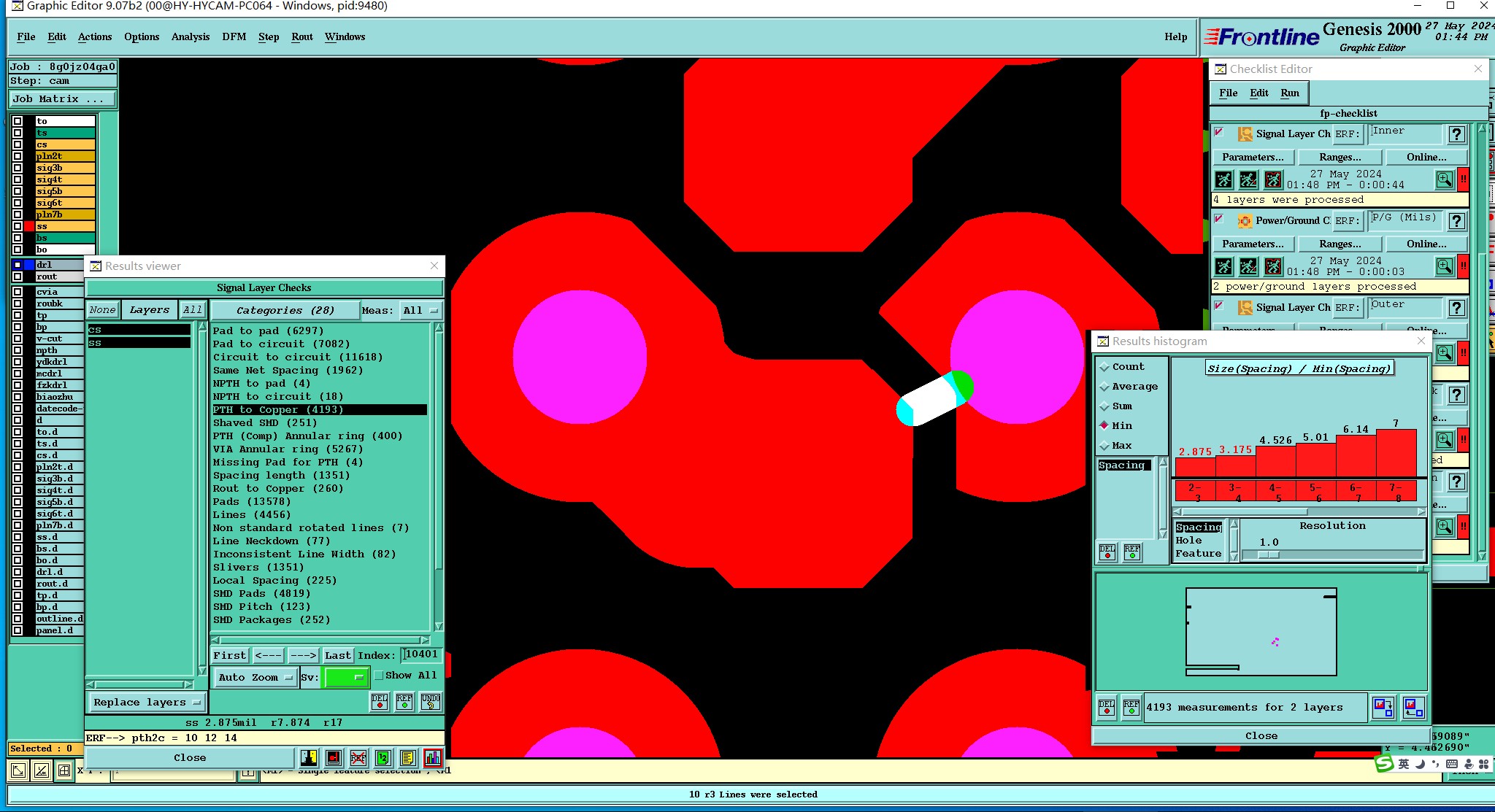Click the 2-3 range red histogram bucket

pyautogui.click(x=1195, y=492)
